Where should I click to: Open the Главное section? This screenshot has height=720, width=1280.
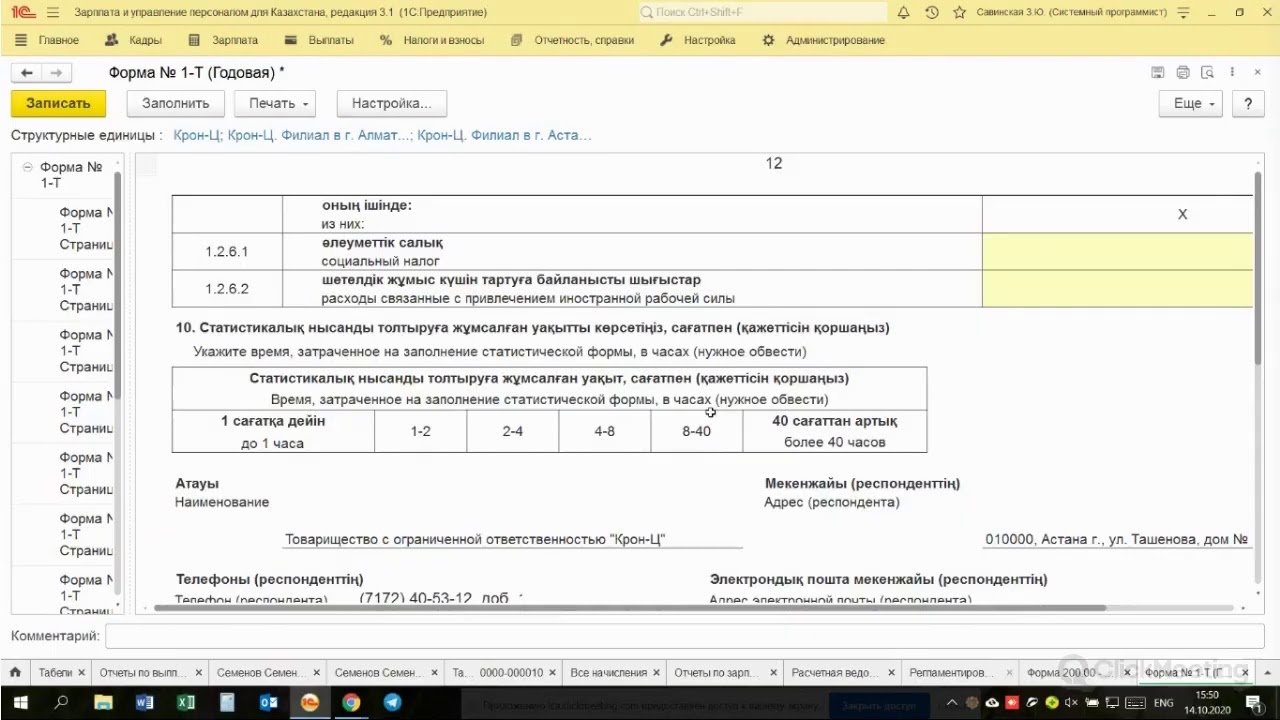pos(47,40)
